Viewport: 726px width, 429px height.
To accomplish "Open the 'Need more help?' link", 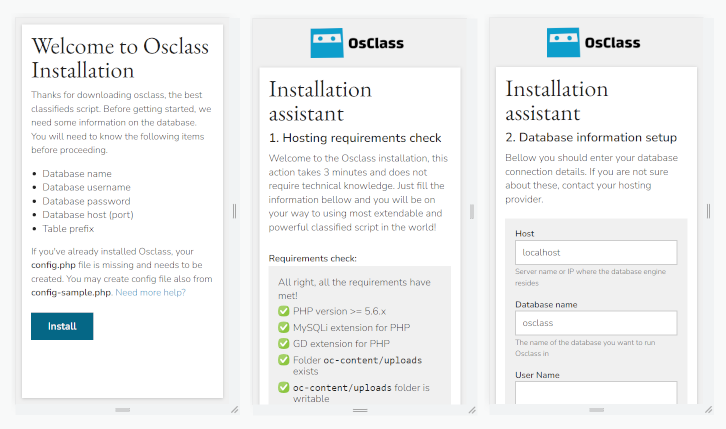I will pos(150,292).
